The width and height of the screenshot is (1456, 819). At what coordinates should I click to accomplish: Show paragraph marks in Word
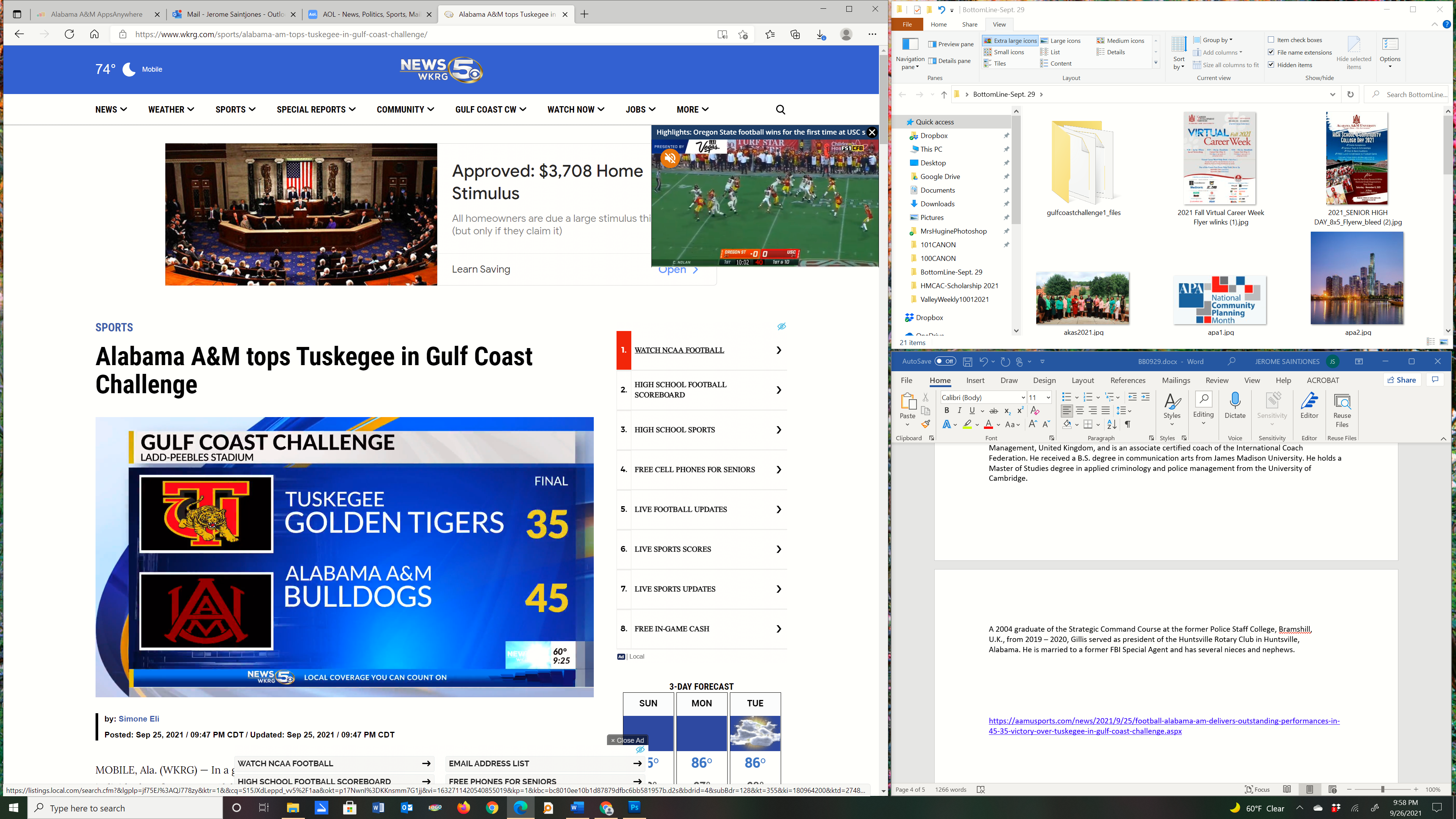pos(1128,424)
